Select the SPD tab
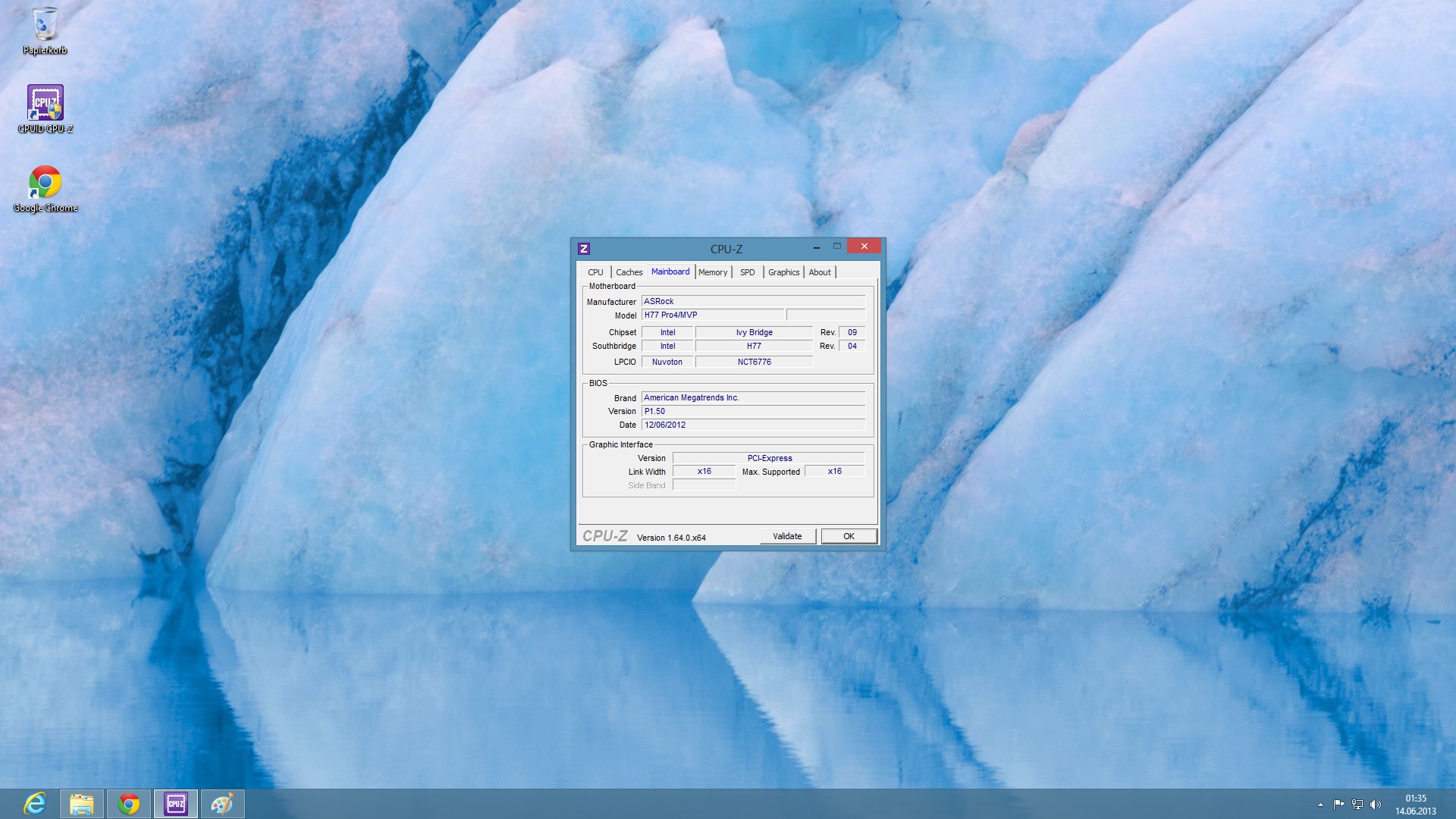This screenshot has width=1456, height=819. pyautogui.click(x=747, y=272)
